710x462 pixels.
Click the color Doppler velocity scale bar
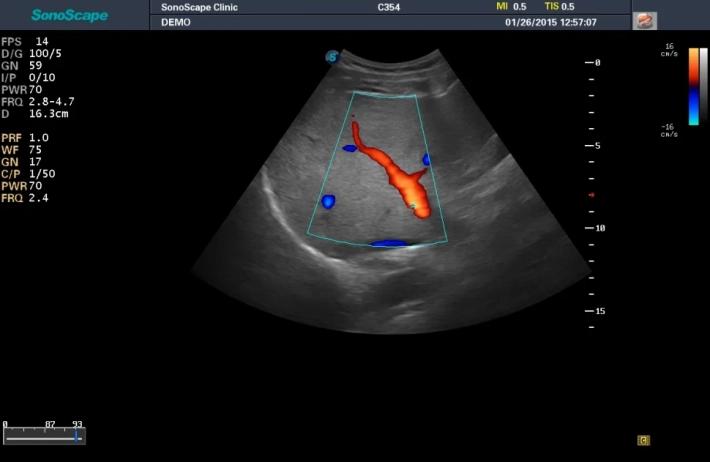(x=693, y=85)
